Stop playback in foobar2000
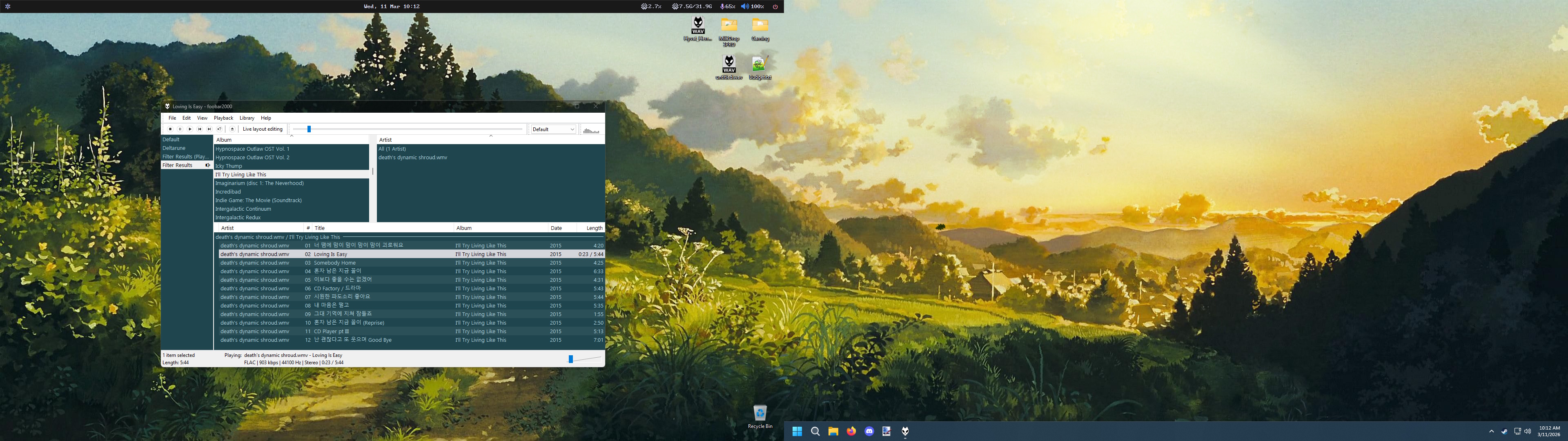Viewport: 1568px width, 441px height. pyautogui.click(x=170, y=129)
